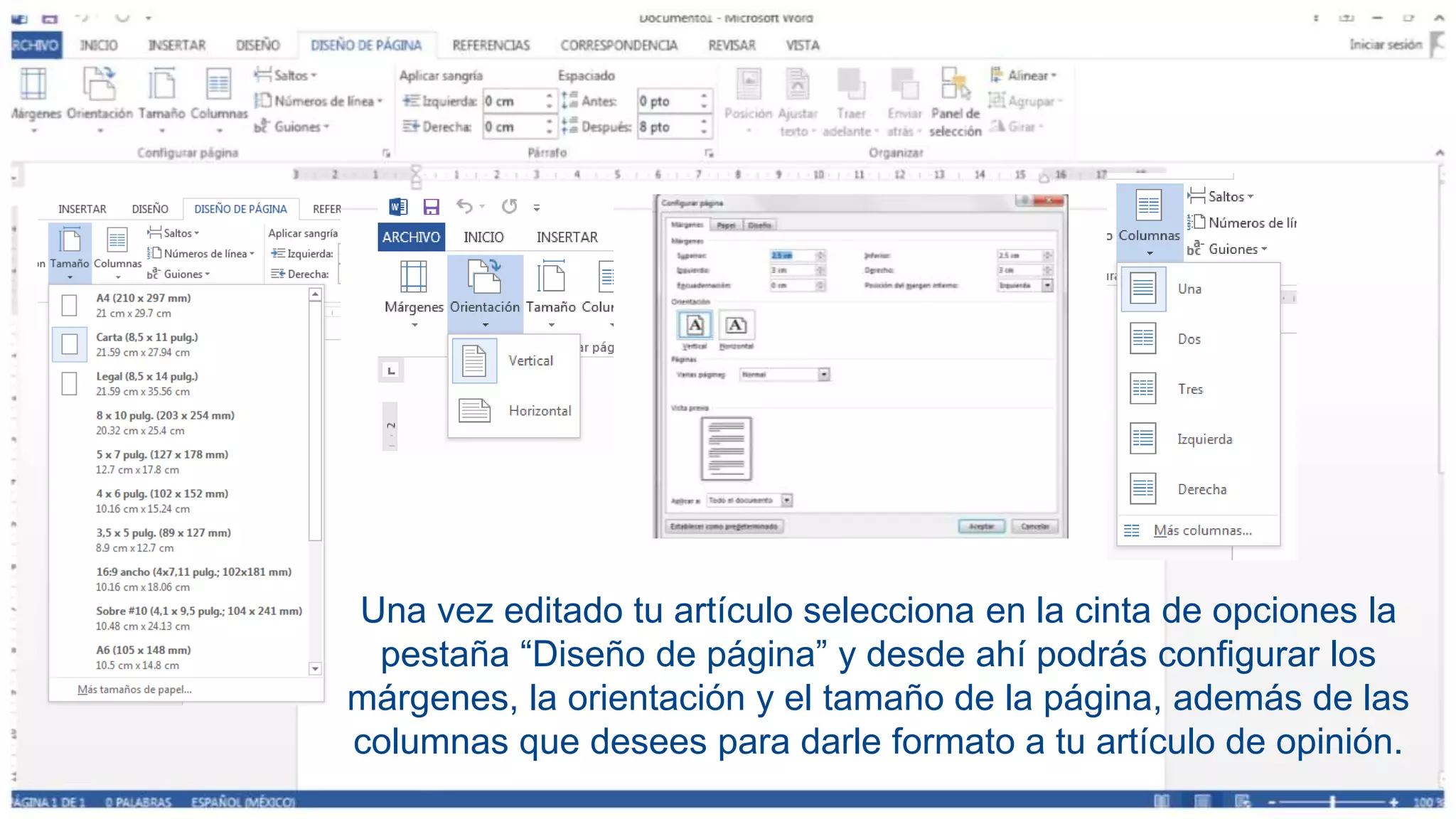Click Aceptar in Configurar página dialog
The width and height of the screenshot is (1456, 819).
982,527
